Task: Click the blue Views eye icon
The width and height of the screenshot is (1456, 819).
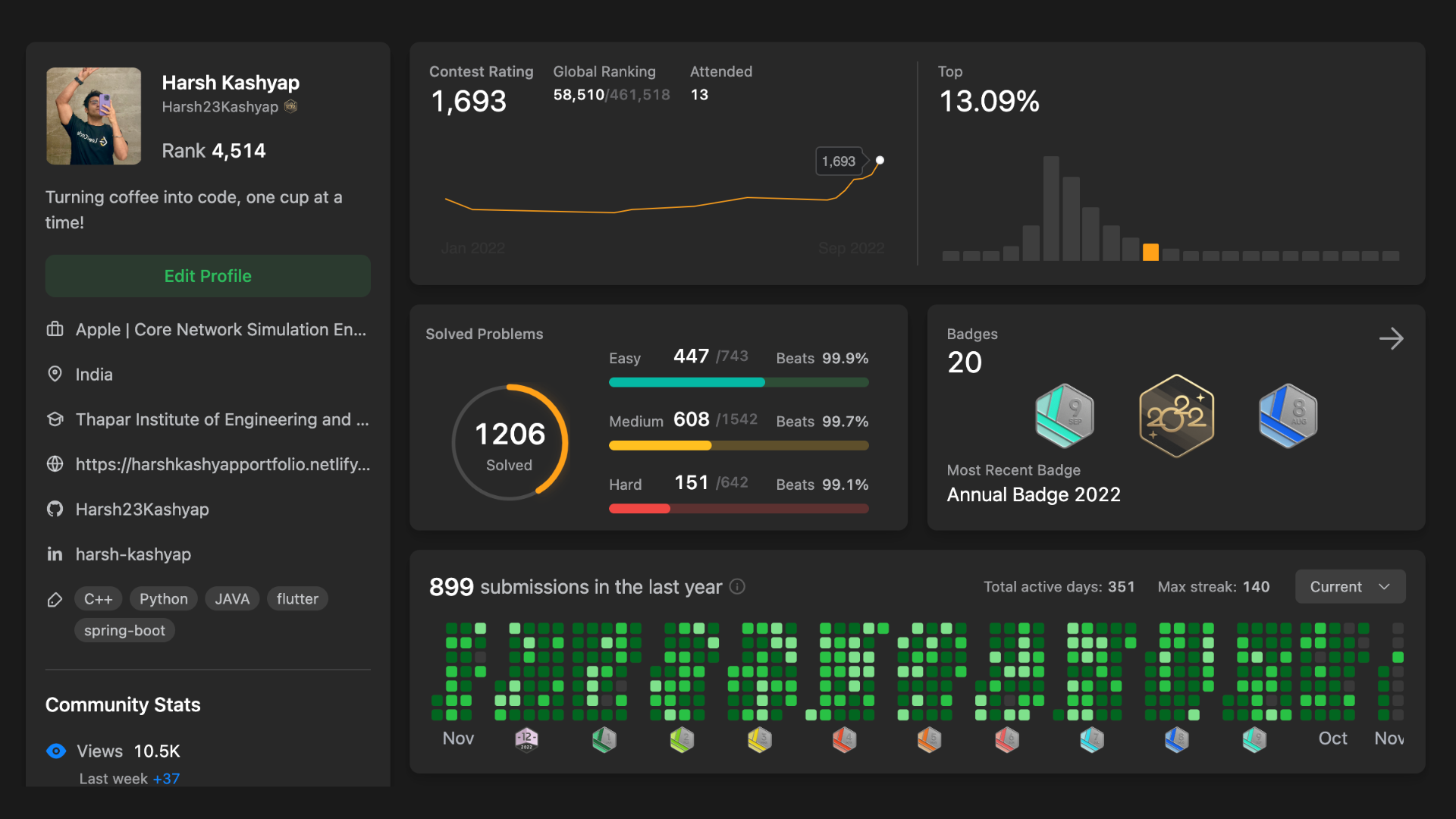Action: tap(56, 751)
